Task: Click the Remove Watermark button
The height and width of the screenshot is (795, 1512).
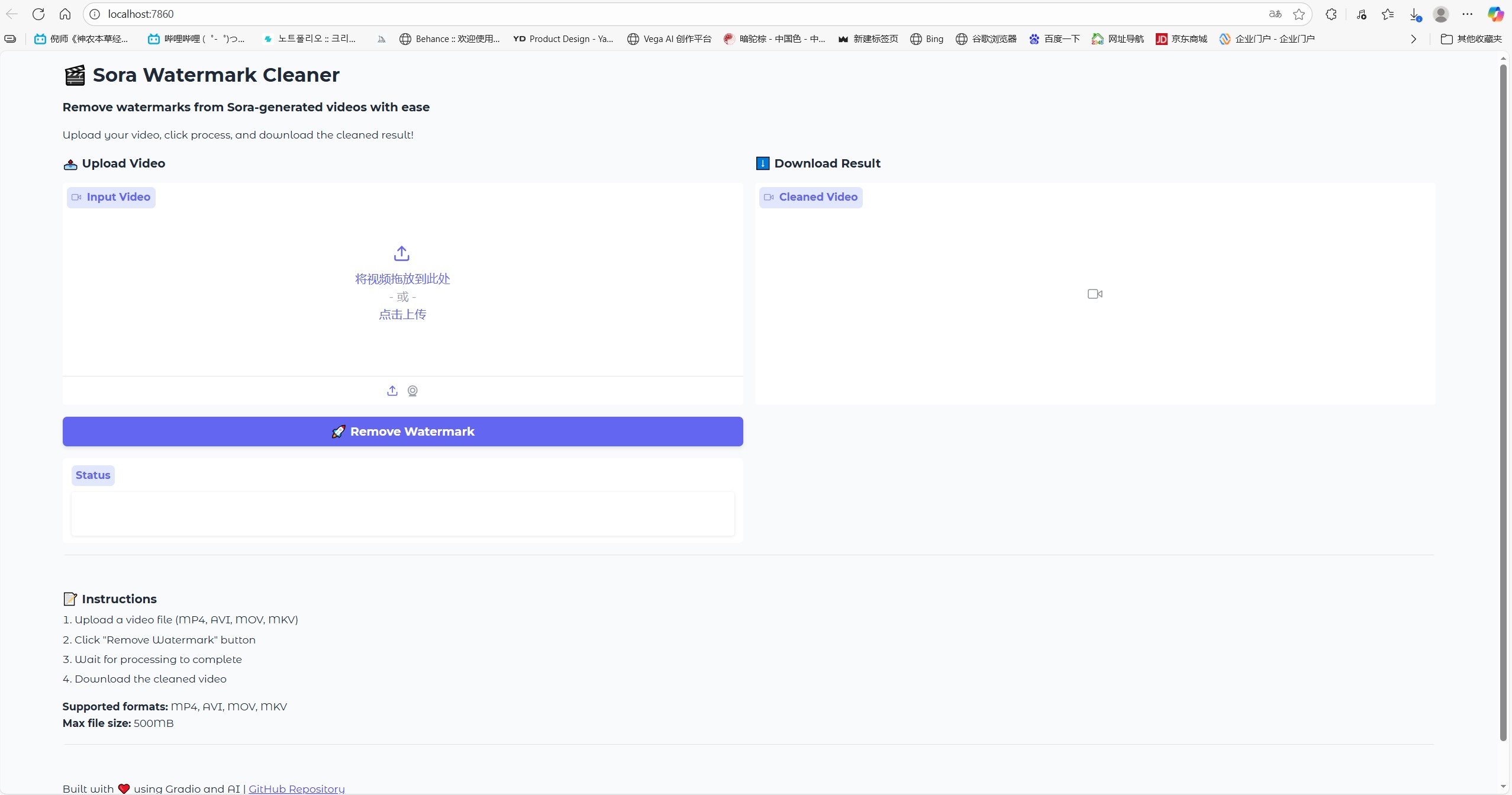Action: (x=402, y=432)
